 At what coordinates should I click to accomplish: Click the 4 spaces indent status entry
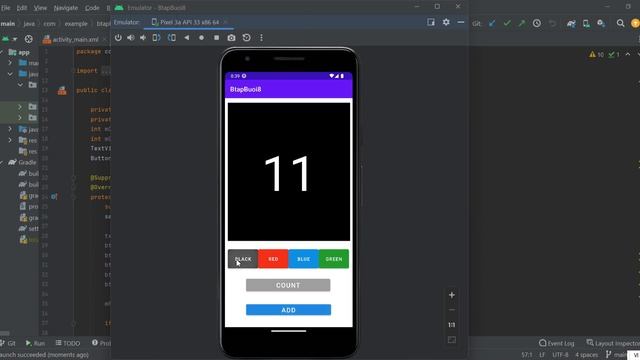pos(587,355)
